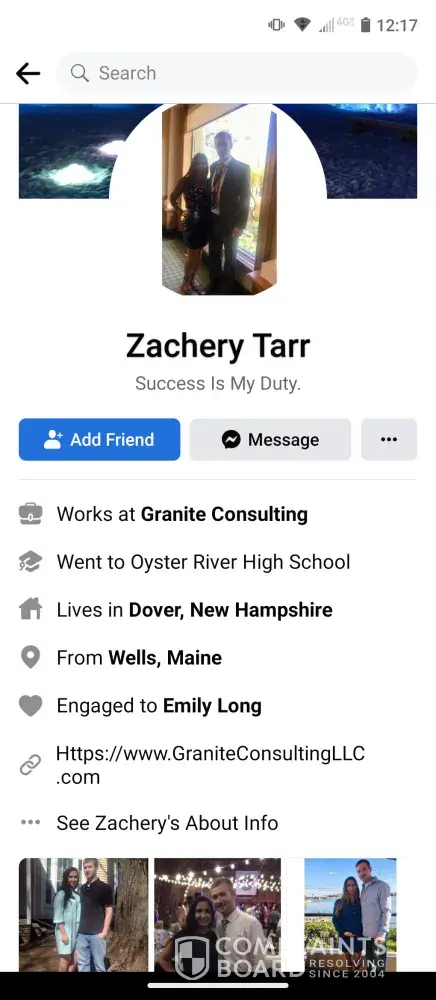Click Add Friend button
The image size is (436, 1000).
pos(99,439)
